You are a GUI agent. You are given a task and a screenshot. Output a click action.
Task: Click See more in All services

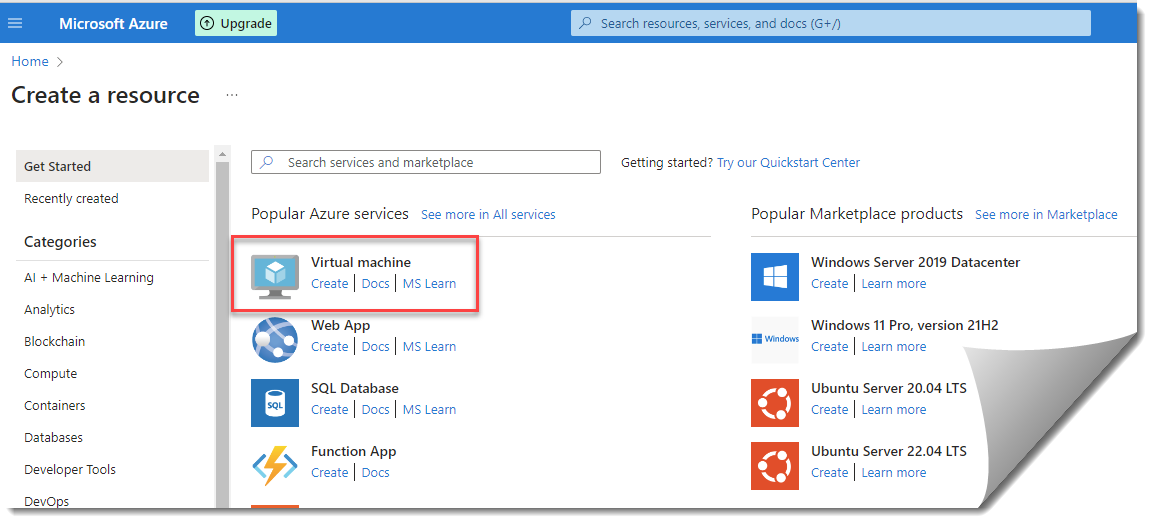488,214
